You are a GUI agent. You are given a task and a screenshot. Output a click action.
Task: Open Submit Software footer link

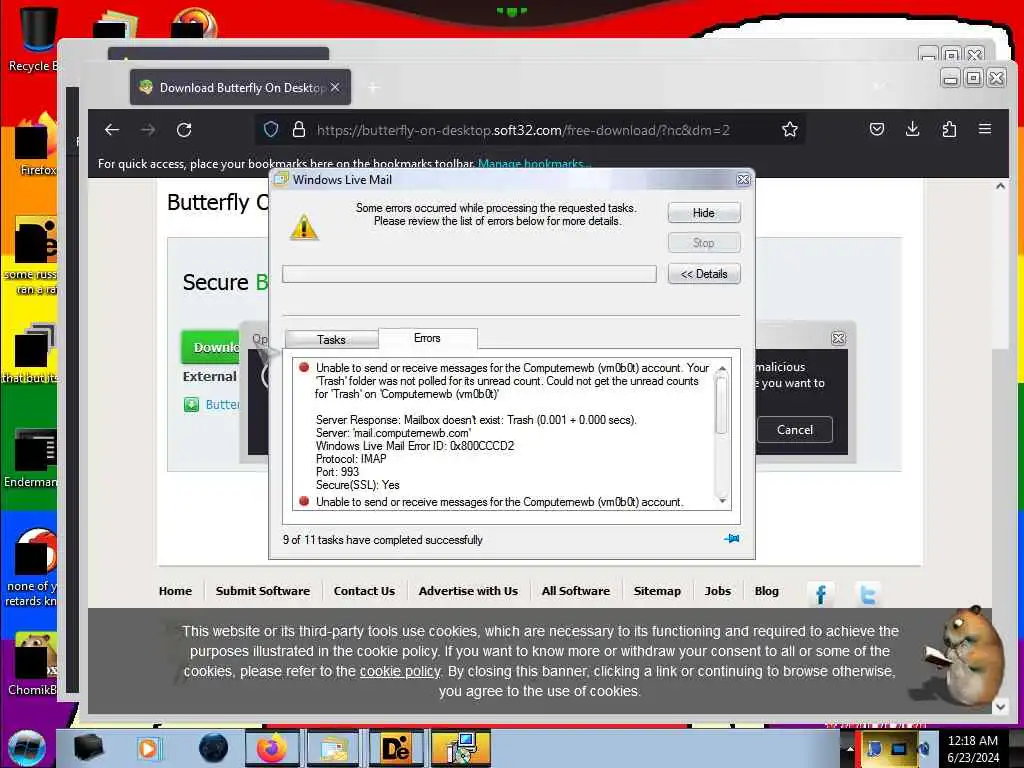pyautogui.click(x=263, y=591)
